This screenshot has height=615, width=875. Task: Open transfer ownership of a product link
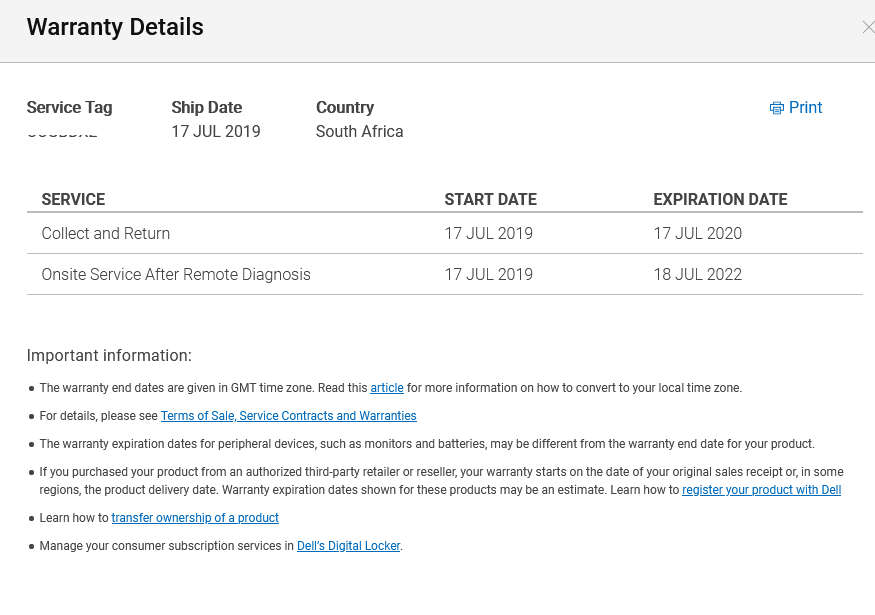pos(195,518)
